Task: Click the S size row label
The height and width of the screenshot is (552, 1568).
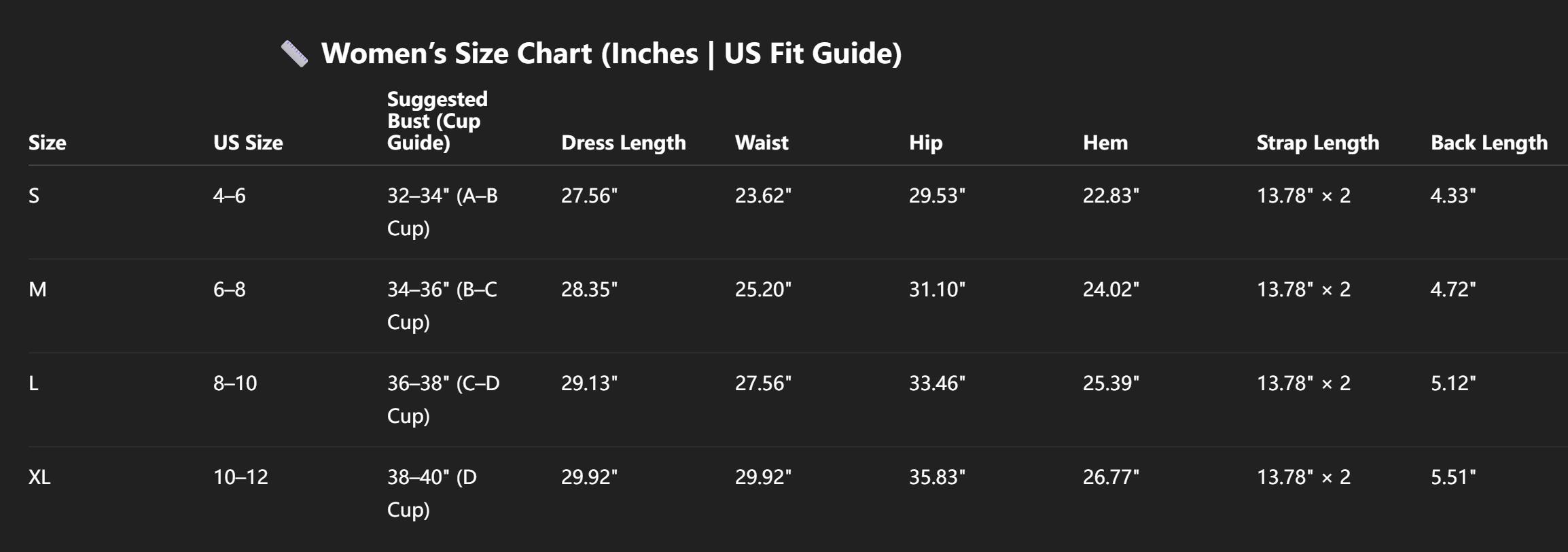Action: coord(34,196)
